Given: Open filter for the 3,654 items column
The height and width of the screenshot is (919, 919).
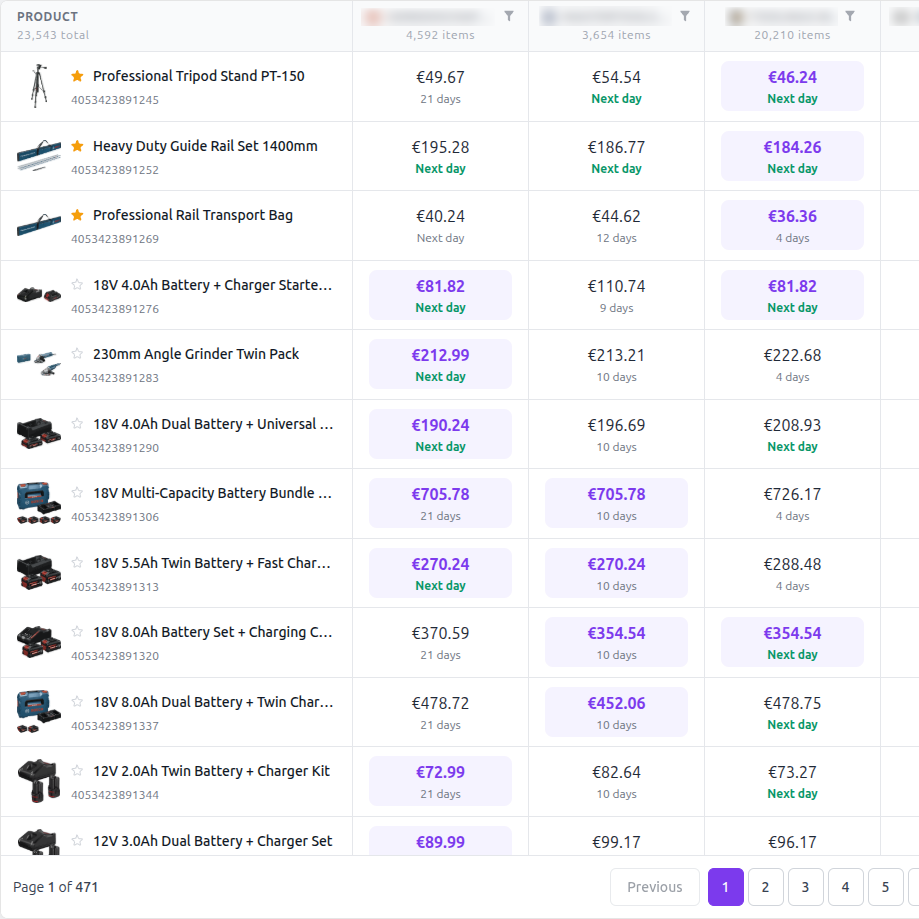Looking at the screenshot, I should 685,16.
